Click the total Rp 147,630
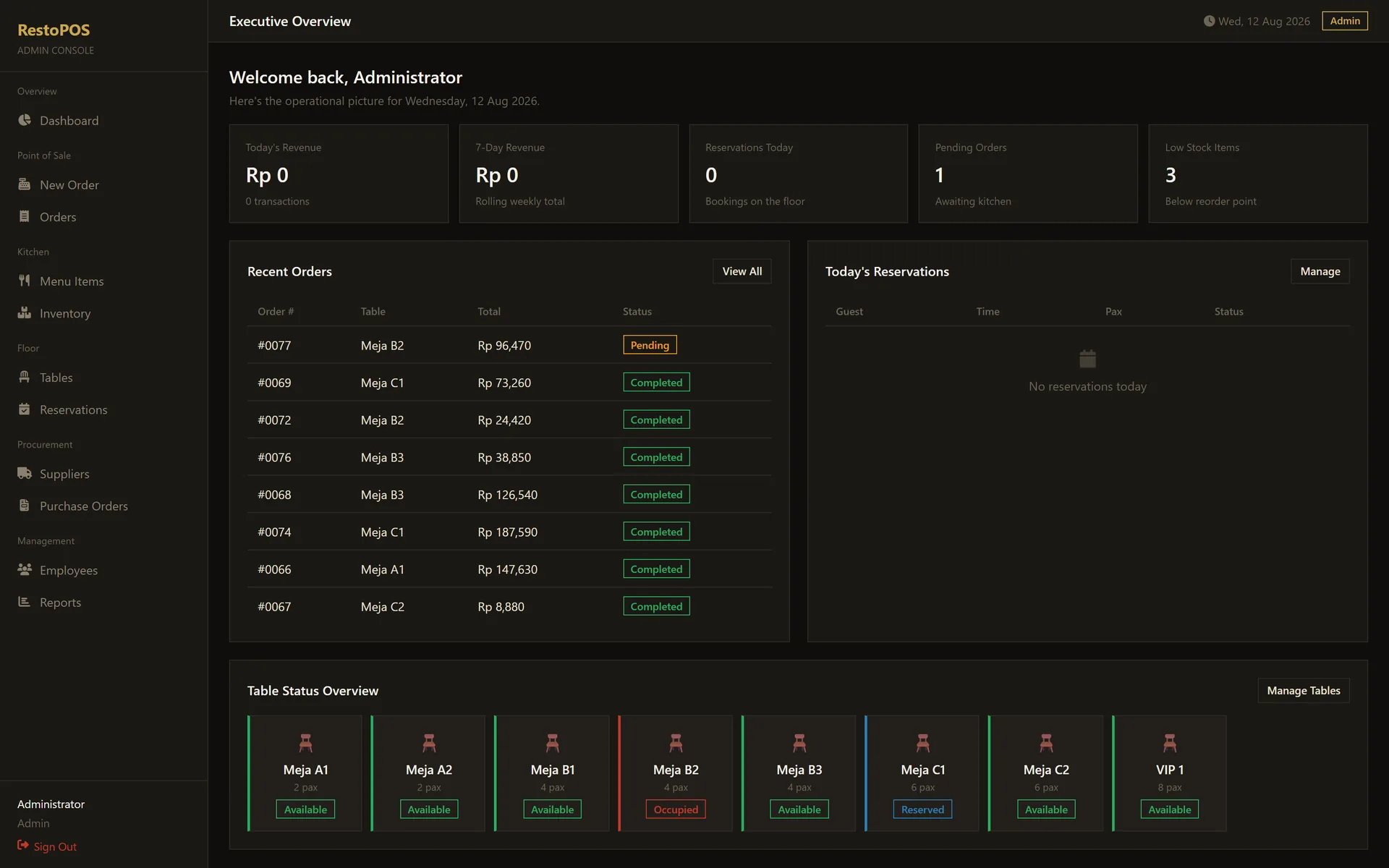The height and width of the screenshot is (868, 1389). coord(507,569)
